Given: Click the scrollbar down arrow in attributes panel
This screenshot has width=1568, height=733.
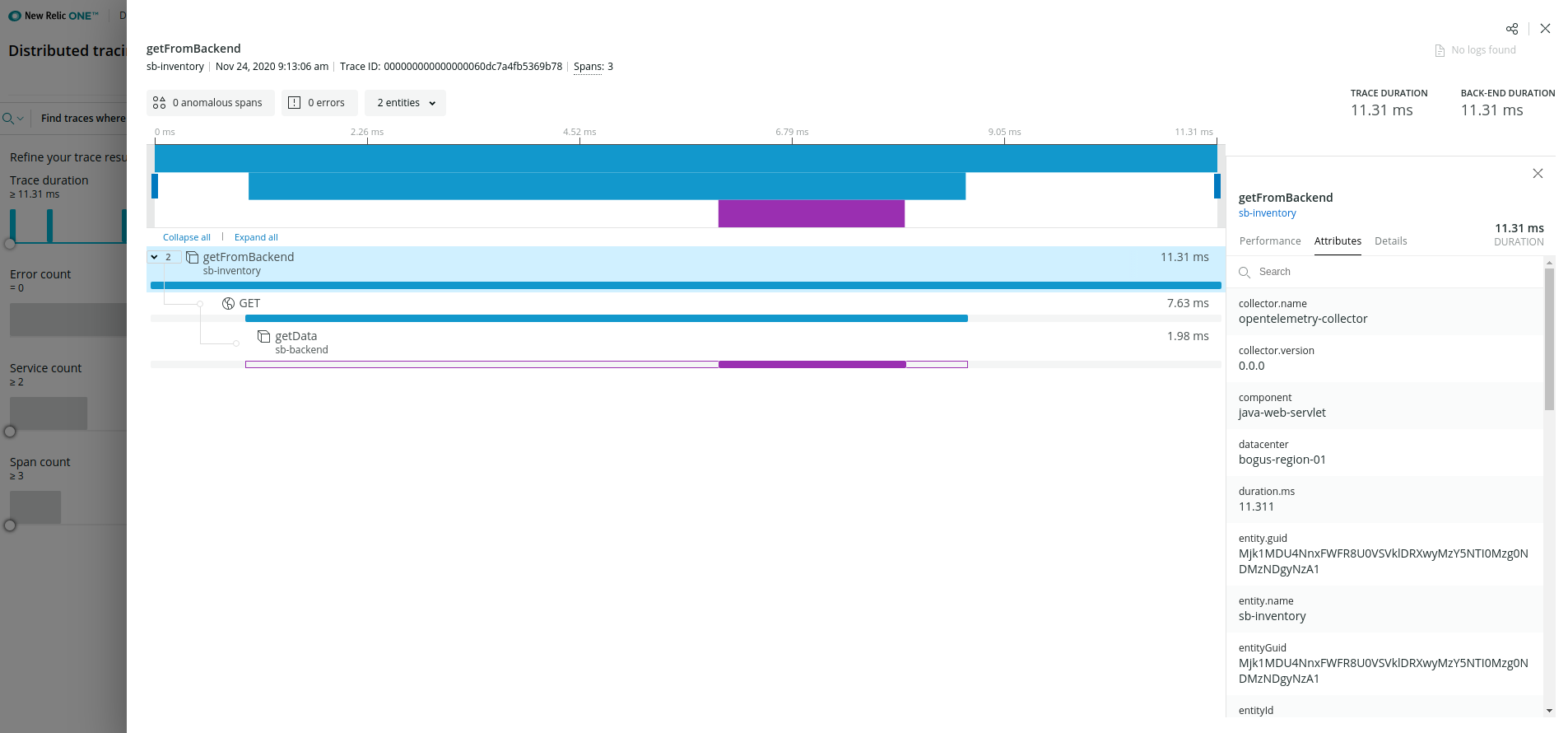Looking at the screenshot, I should pyautogui.click(x=1549, y=711).
